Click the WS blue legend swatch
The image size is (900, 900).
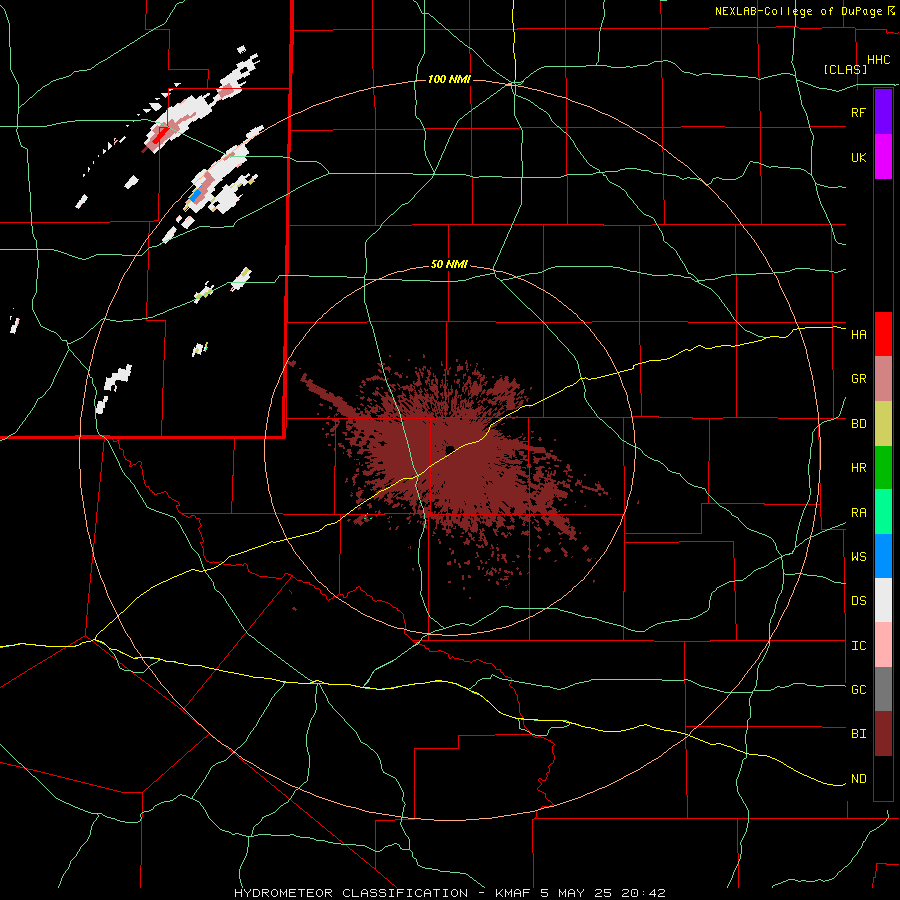pos(883,556)
